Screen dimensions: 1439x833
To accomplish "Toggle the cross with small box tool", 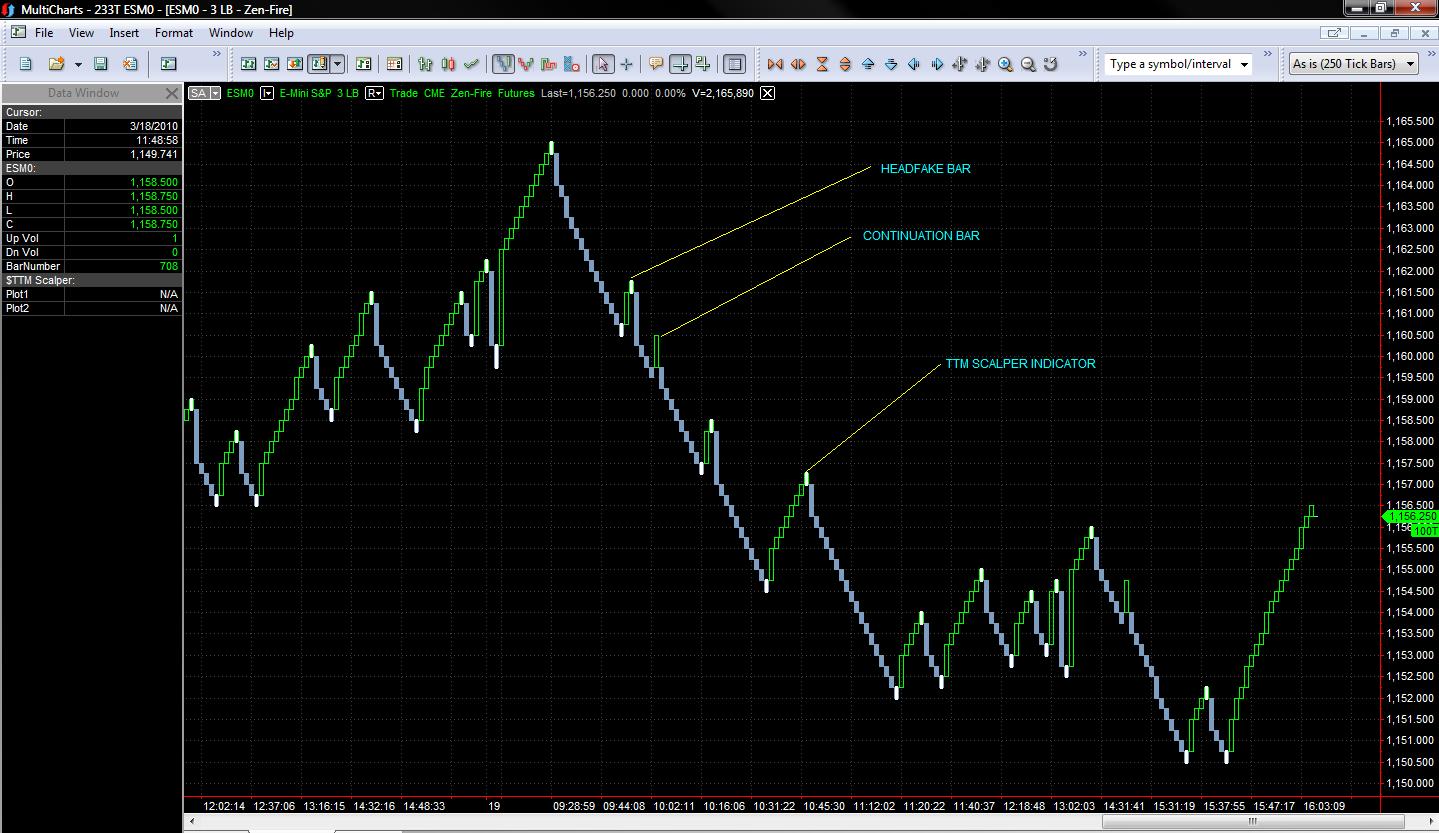I will pyautogui.click(x=703, y=64).
